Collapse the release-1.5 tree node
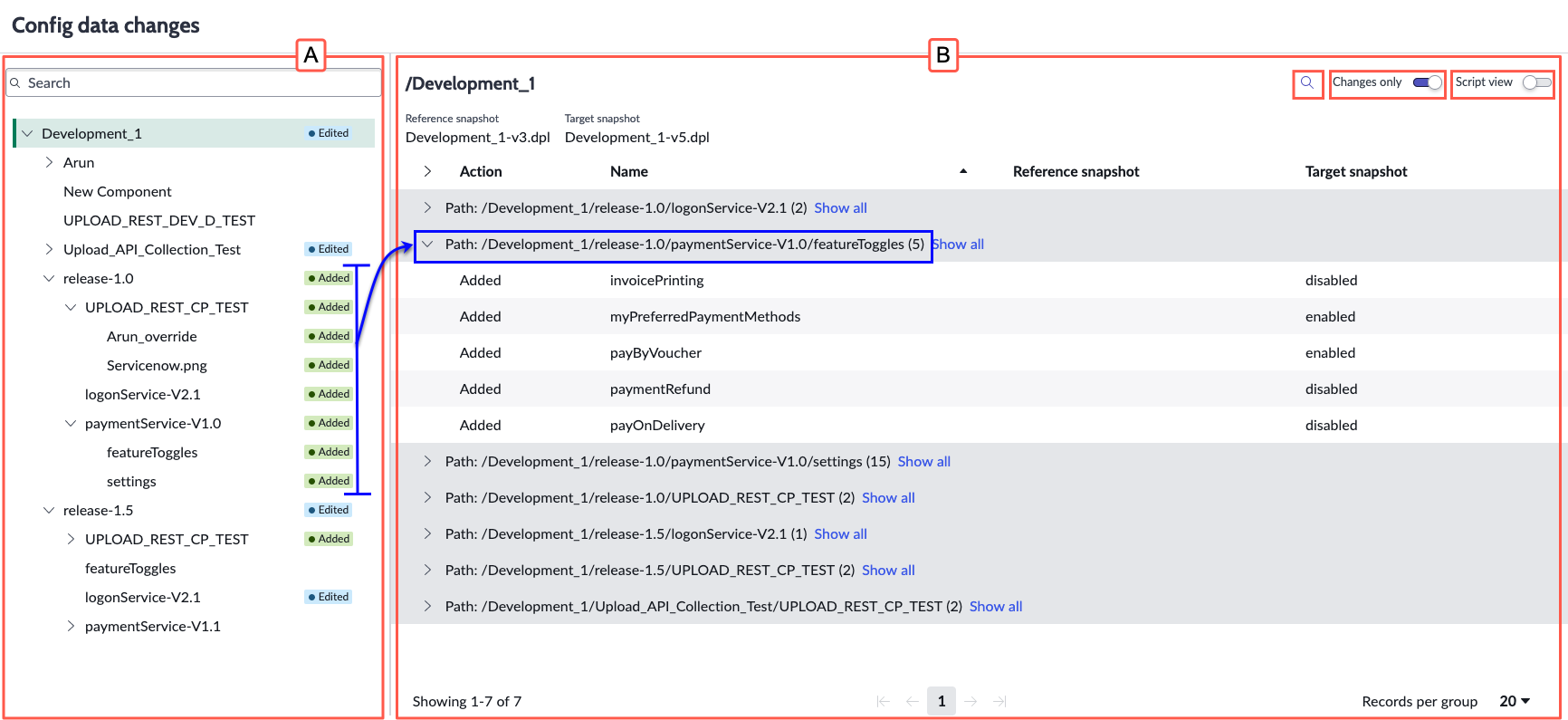Viewport: 1568px width, 720px height. tap(49, 510)
